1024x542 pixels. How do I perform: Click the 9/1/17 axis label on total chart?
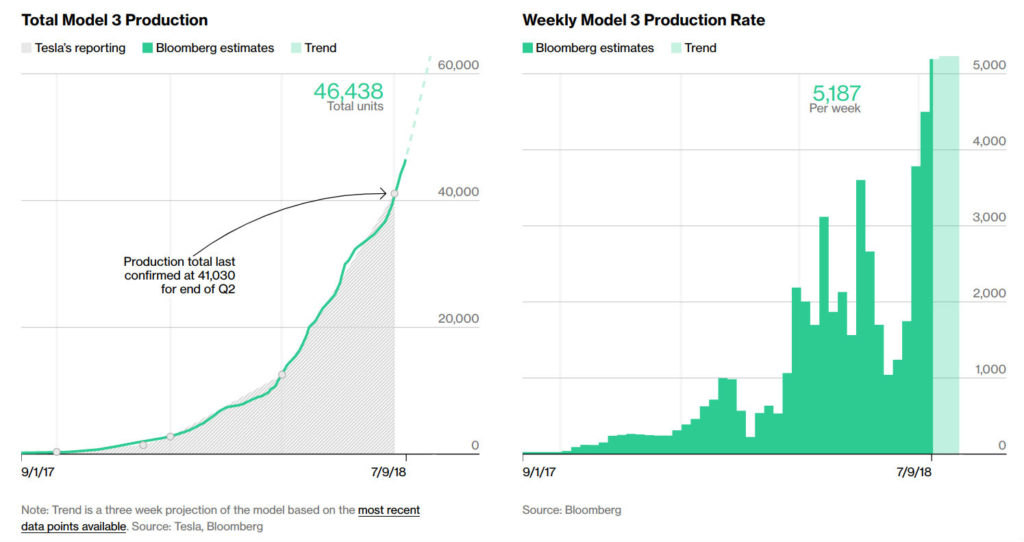click(x=38, y=472)
